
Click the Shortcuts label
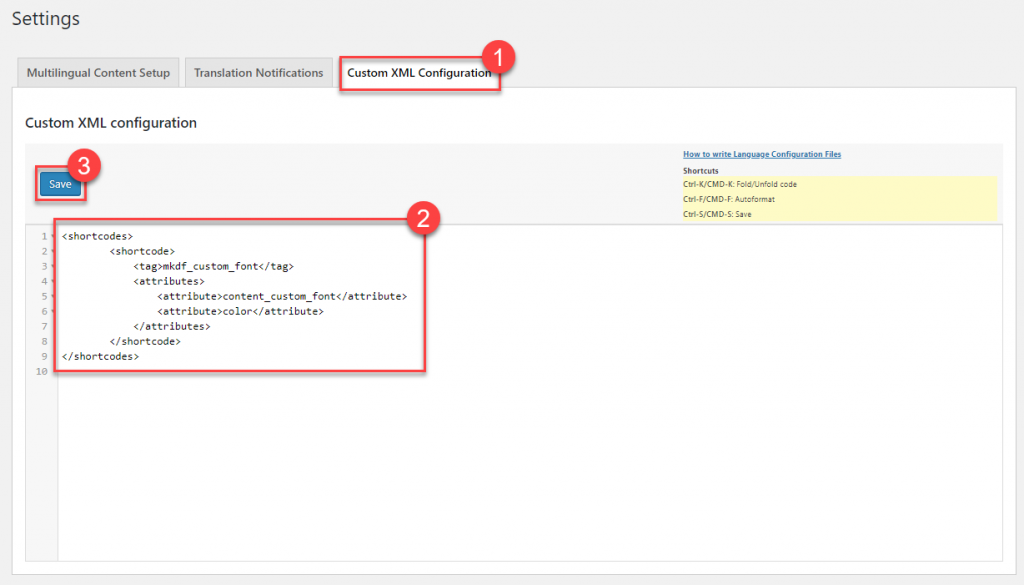(x=701, y=170)
